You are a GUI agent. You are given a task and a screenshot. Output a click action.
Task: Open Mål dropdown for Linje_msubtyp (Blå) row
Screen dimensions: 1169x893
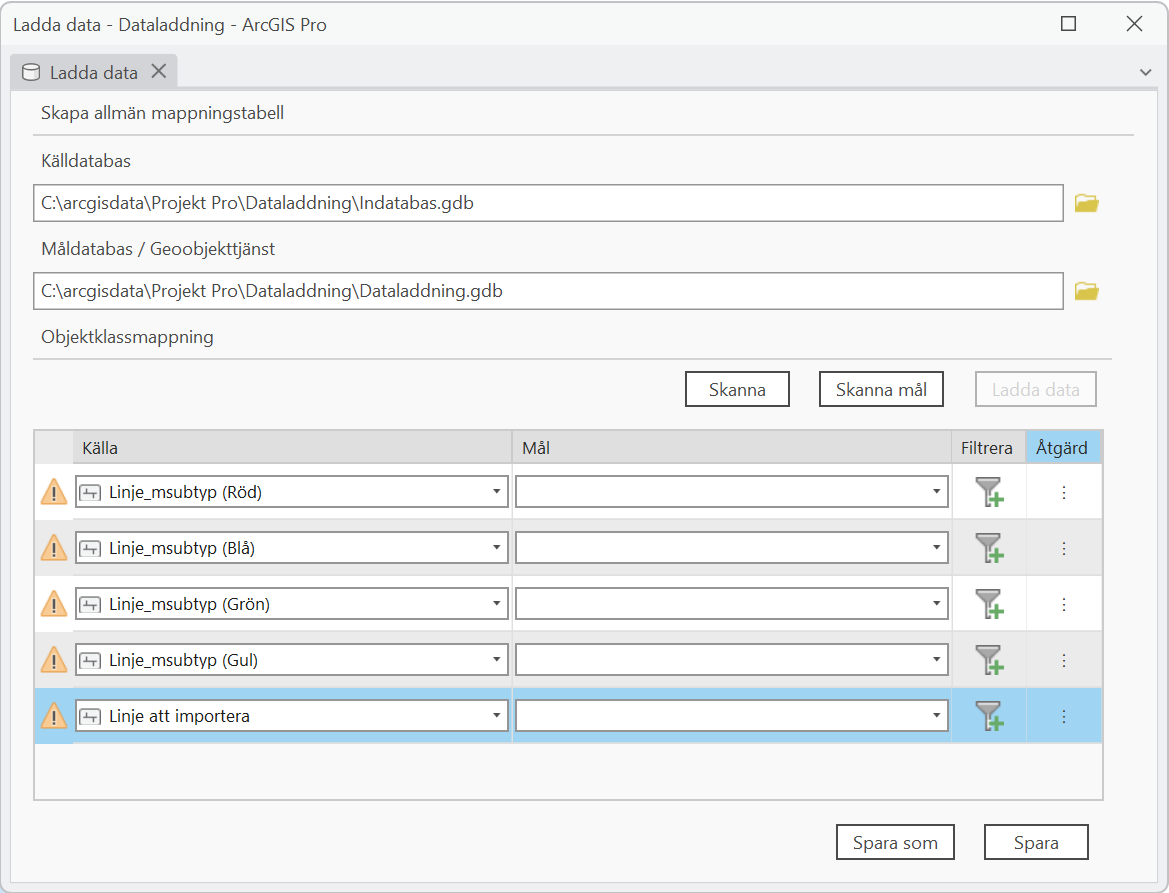pos(936,548)
